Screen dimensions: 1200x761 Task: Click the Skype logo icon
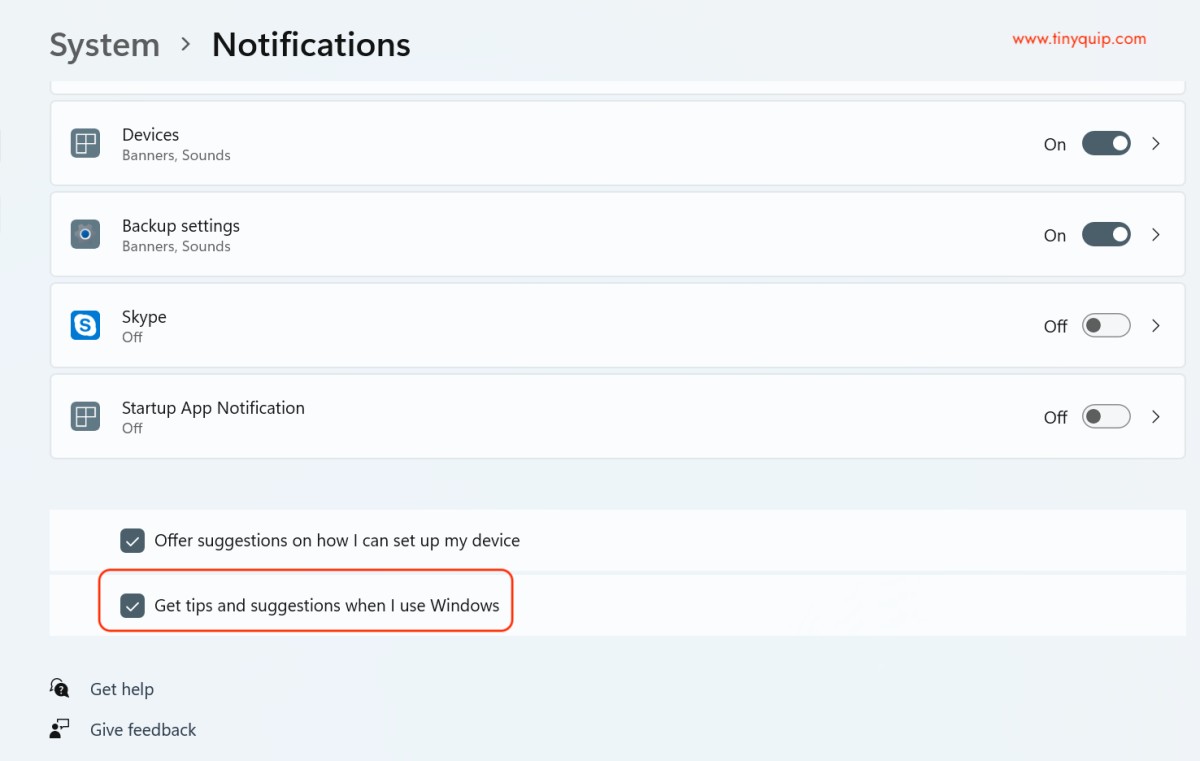85,326
